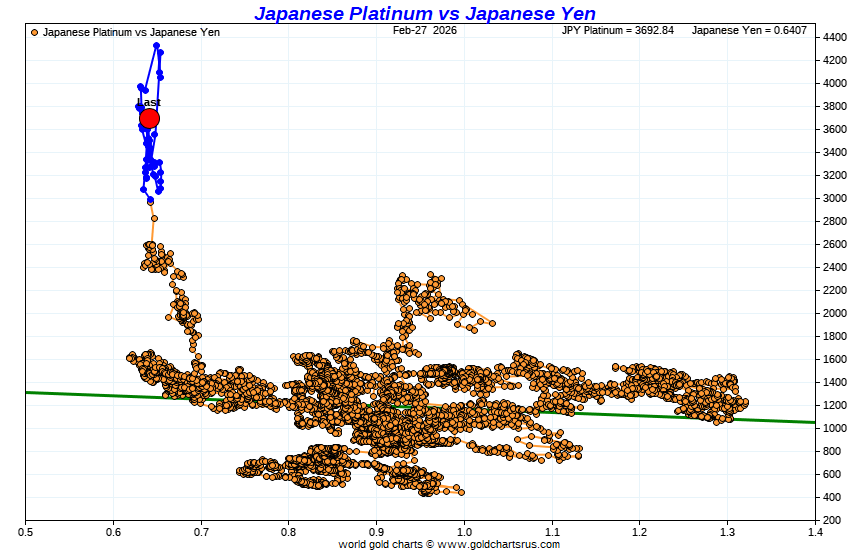Select the legend label text in top-left

pyautogui.click(x=131, y=32)
